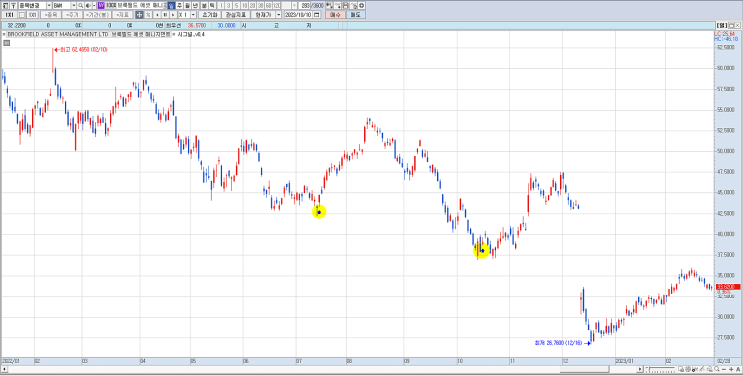Screen dimensions: 743x376
Task: Open the X 1 playback speed dropdown
Action: pos(193,15)
